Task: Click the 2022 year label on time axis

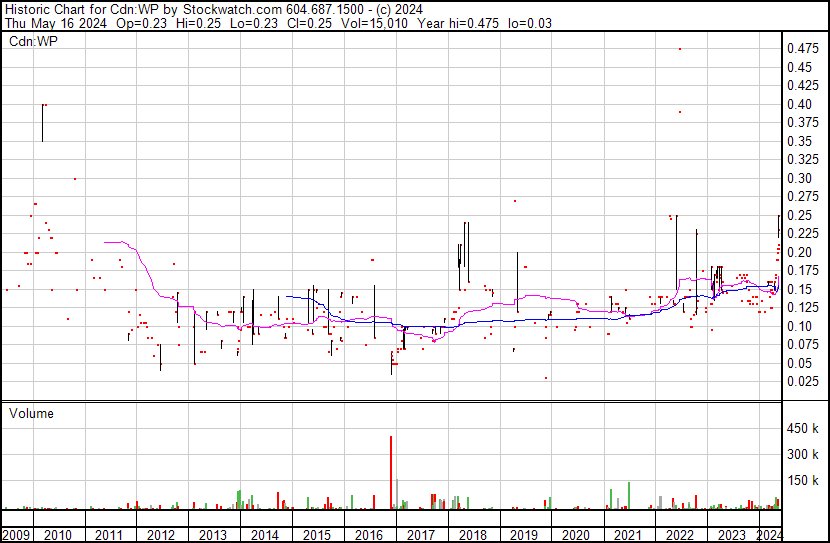Action: (680, 535)
